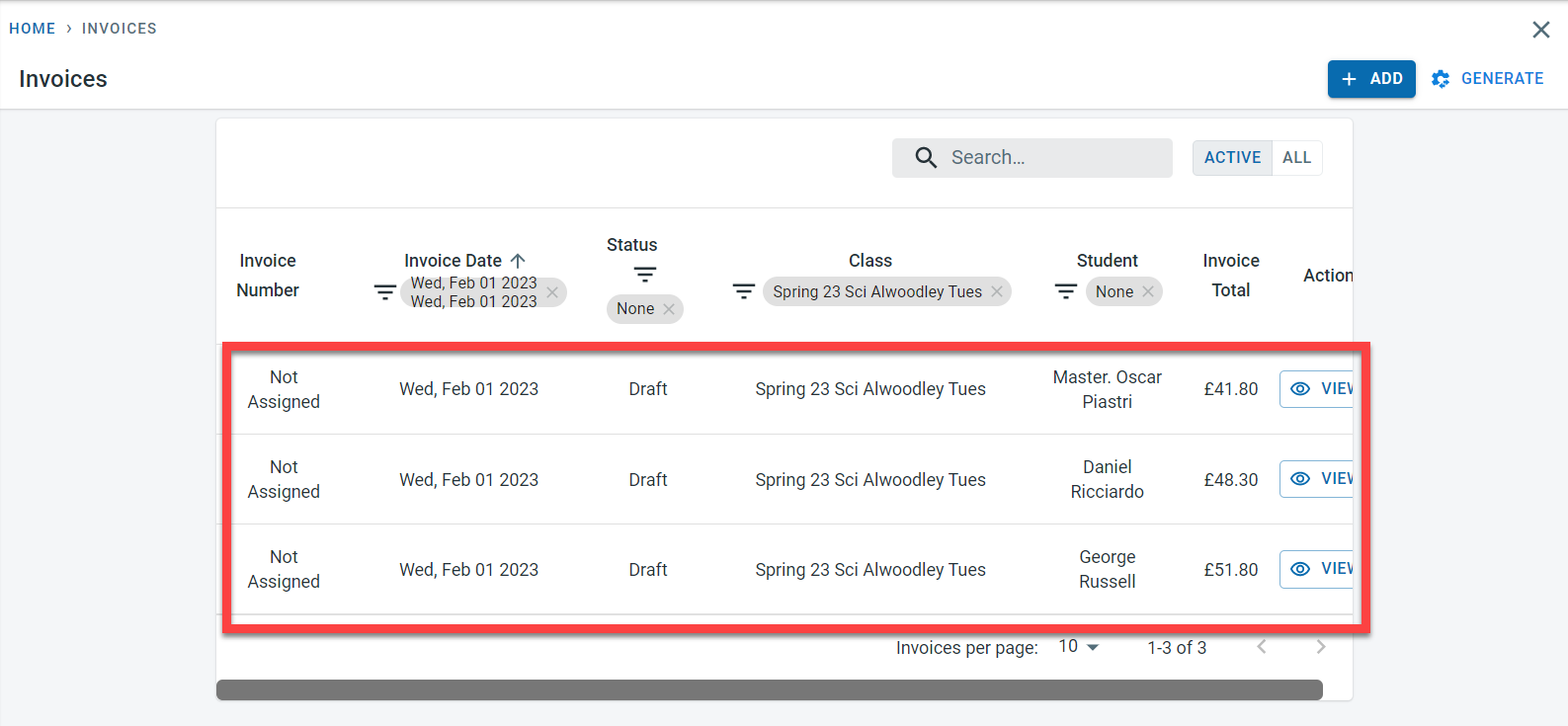The width and height of the screenshot is (1568, 726).
Task: Click the Class column filter icon
Action: [x=744, y=291]
